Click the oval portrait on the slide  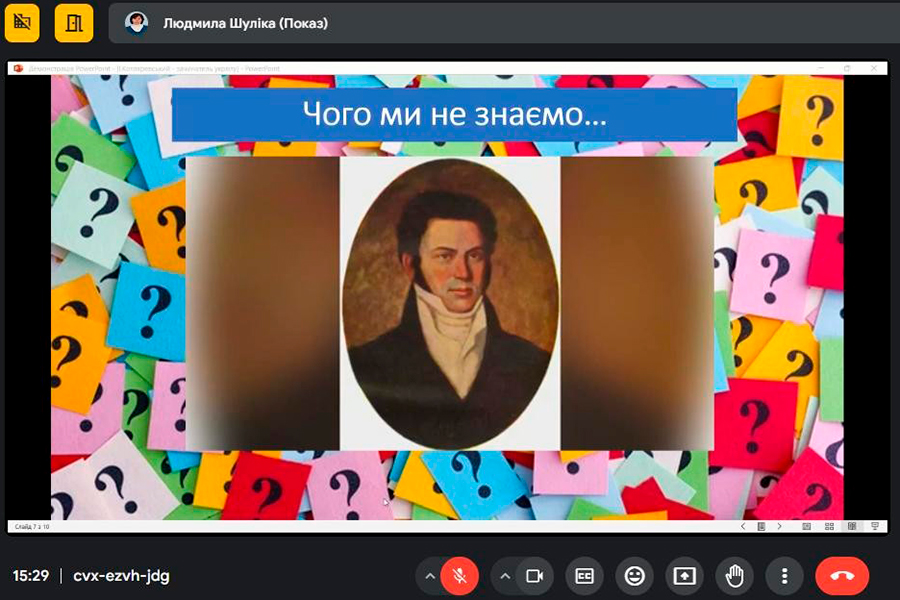pos(450,303)
